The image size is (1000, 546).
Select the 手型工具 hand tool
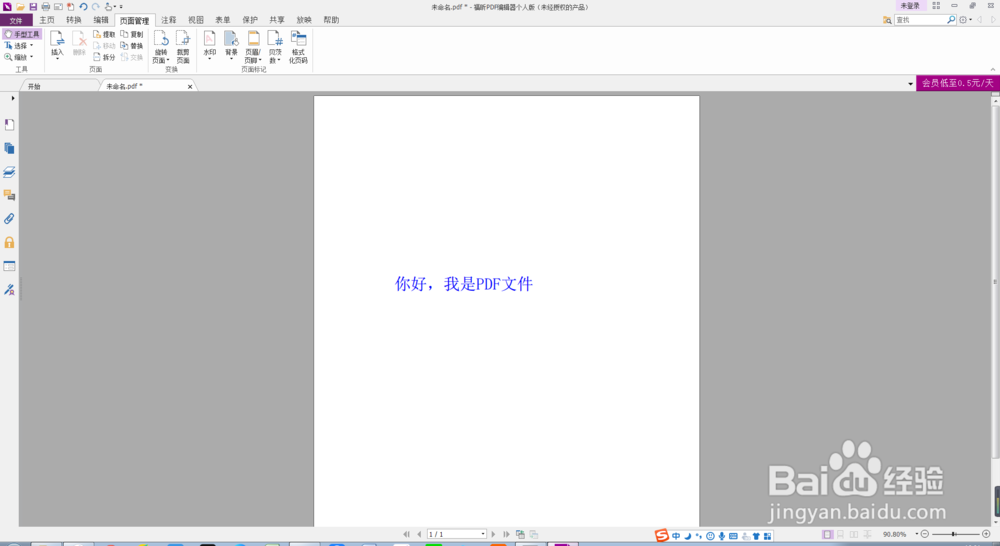(22, 34)
